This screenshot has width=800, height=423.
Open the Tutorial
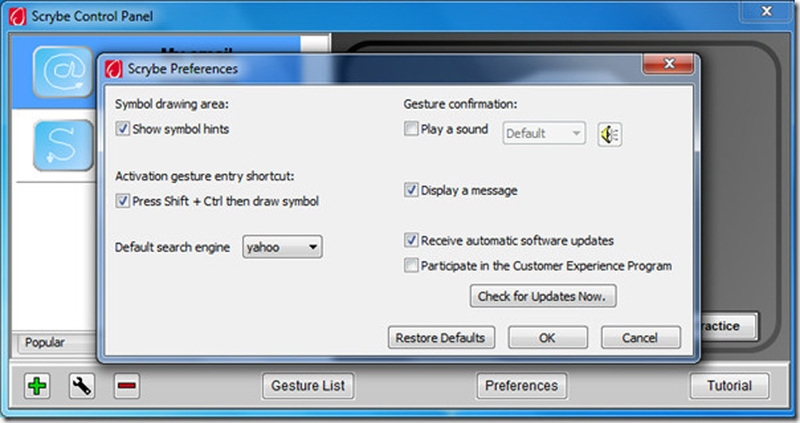click(729, 386)
